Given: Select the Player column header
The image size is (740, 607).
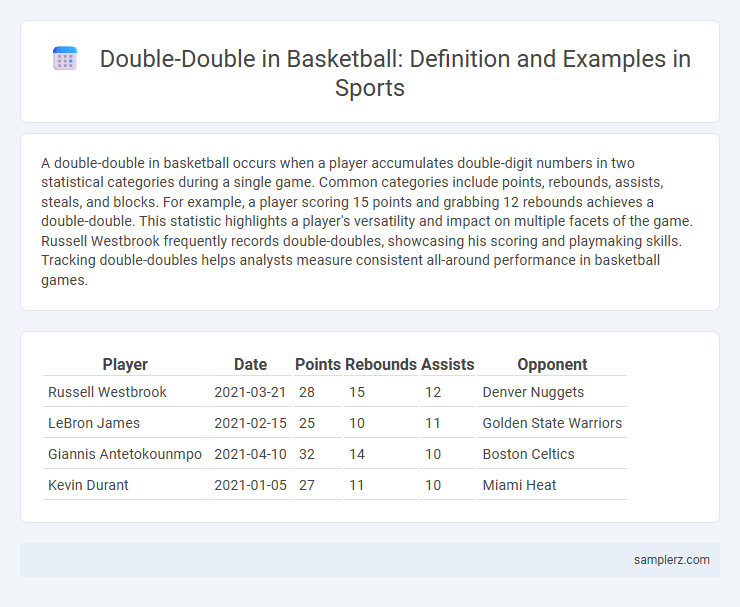Looking at the screenshot, I should pos(125,364).
